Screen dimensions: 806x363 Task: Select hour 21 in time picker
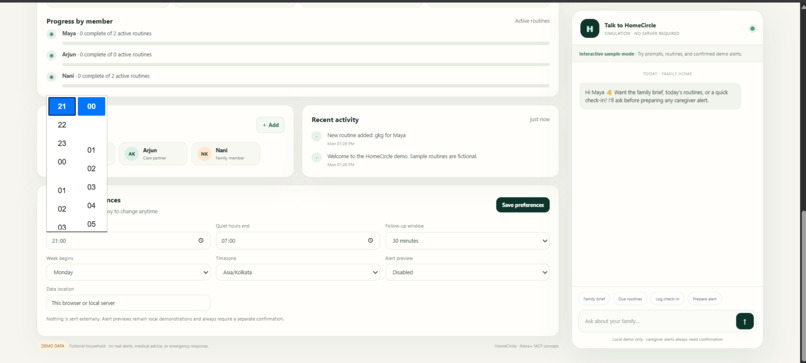tap(62, 106)
